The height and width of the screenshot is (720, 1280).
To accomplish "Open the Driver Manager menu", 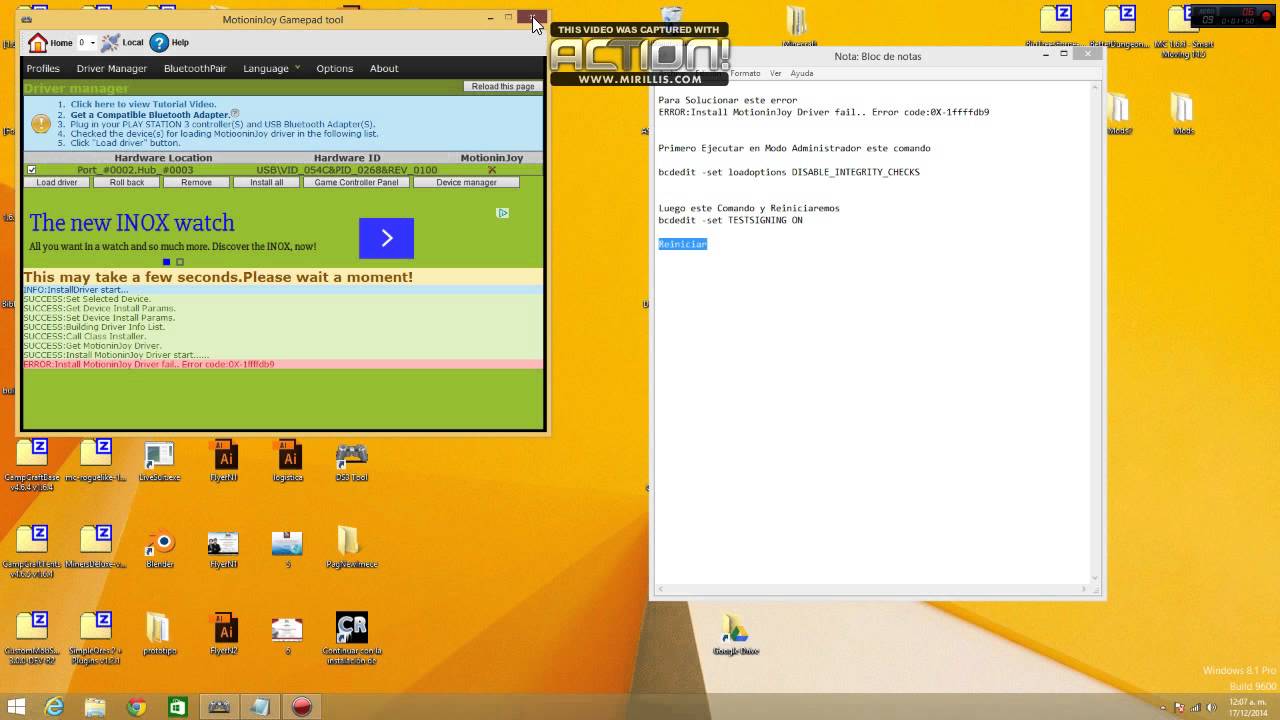I will (112, 68).
